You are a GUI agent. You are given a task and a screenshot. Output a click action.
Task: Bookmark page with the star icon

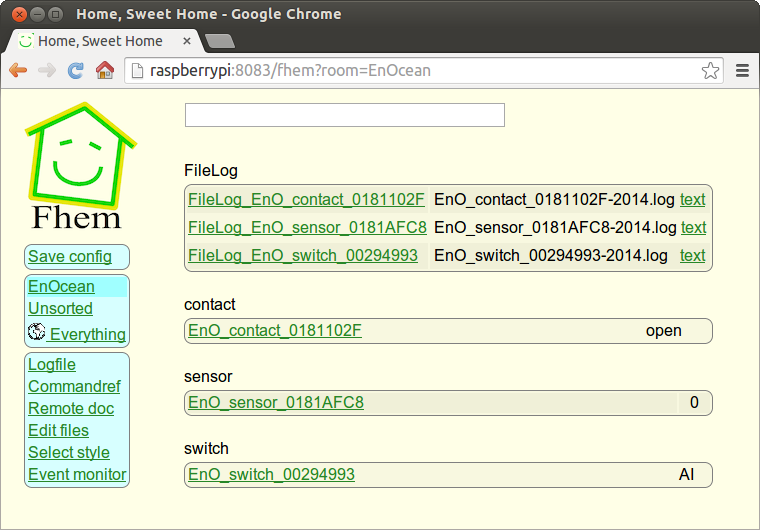tap(710, 70)
